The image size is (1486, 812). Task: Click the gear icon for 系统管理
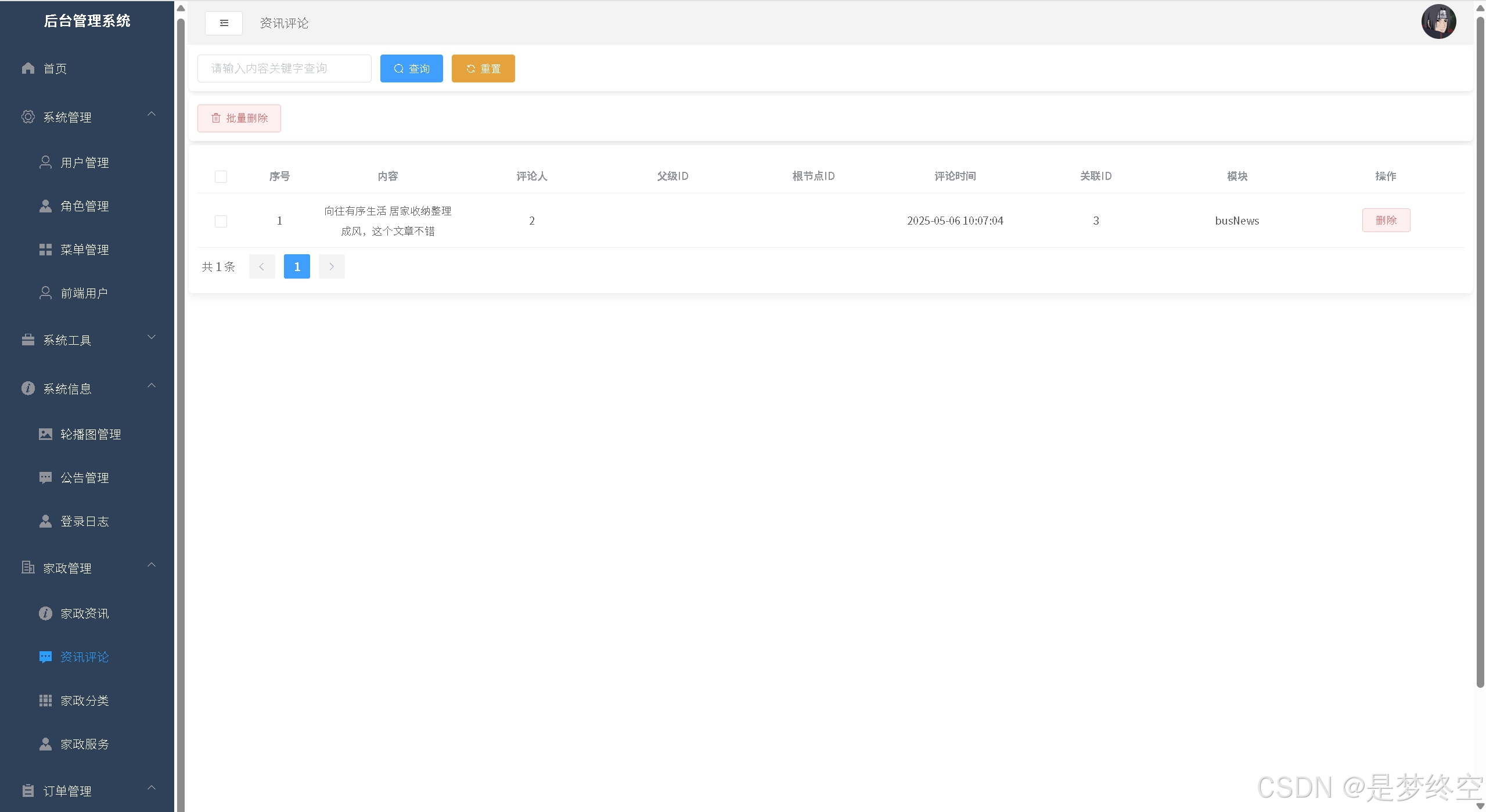coord(28,117)
